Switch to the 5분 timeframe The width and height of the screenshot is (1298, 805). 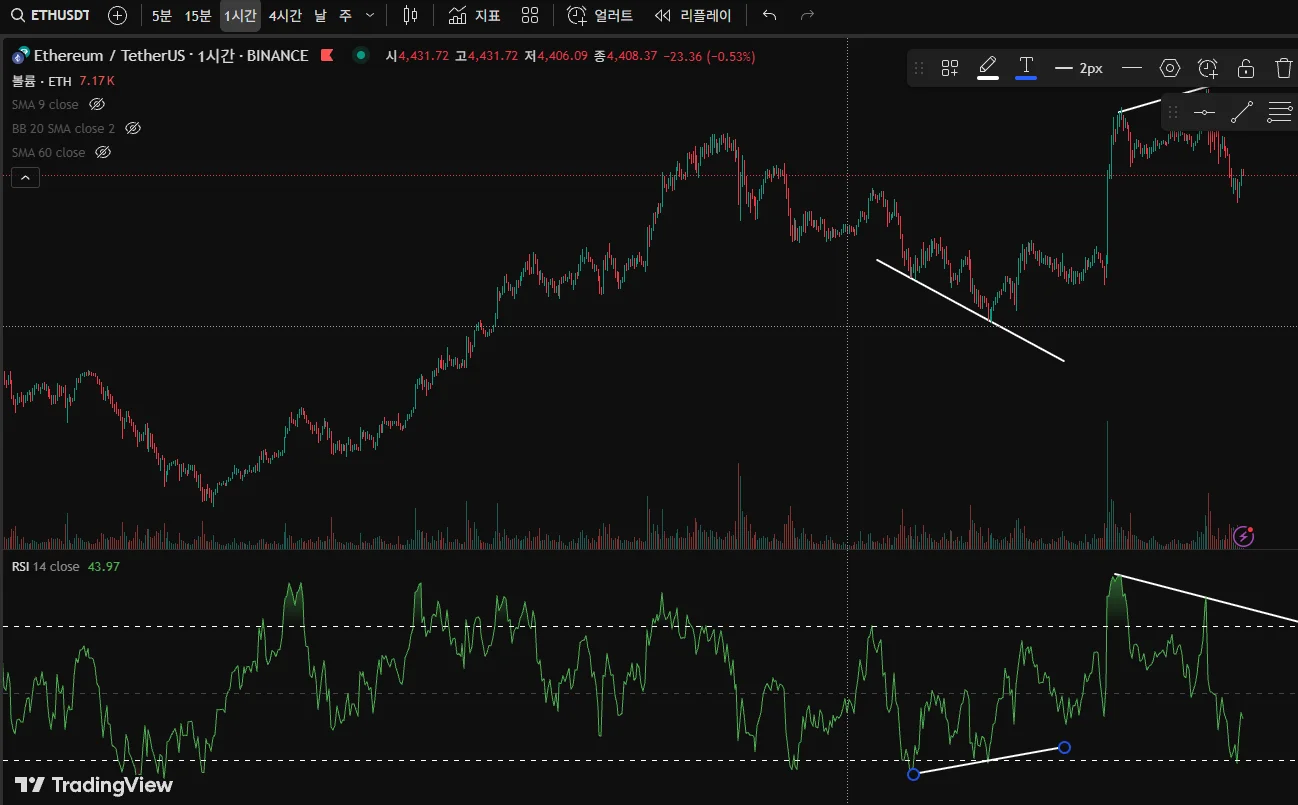pos(161,16)
